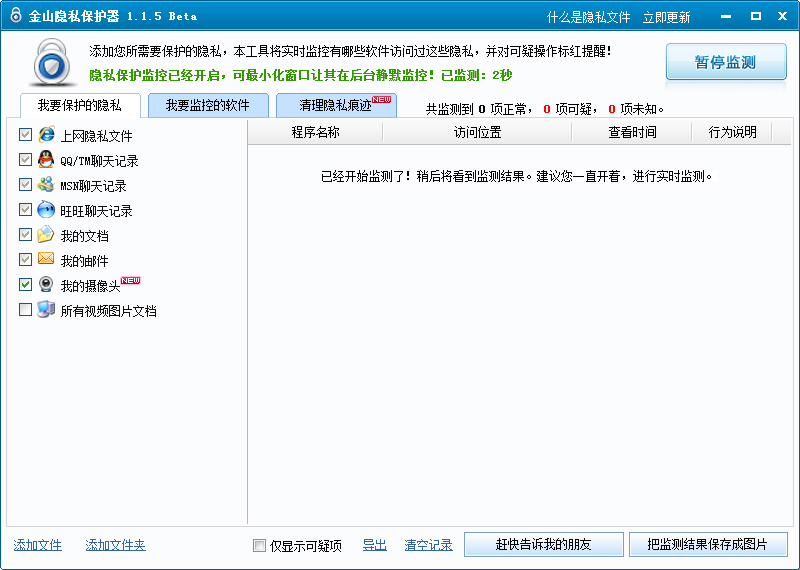This screenshot has height=570, width=800.
Task: Click the 我的文档 folder icon
Action: pos(46,235)
